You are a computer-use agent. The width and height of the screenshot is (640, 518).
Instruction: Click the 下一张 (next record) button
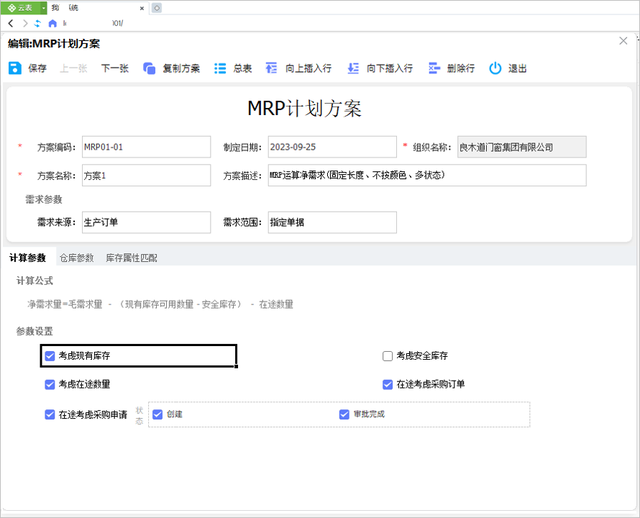115,68
